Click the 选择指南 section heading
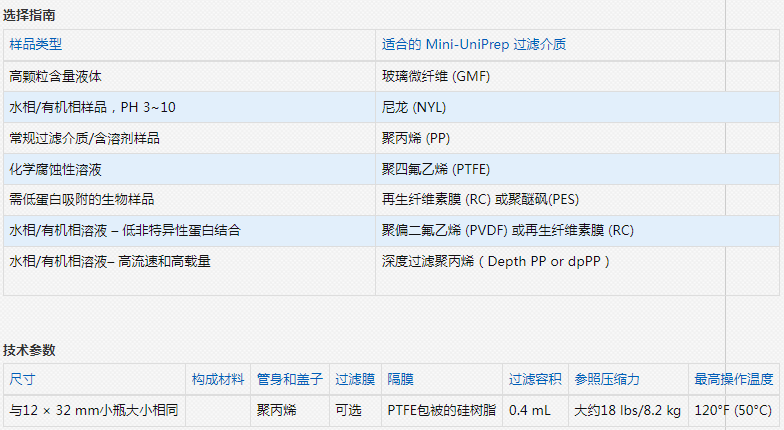This screenshot has width=784, height=430. pyautogui.click(x=29, y=16)
